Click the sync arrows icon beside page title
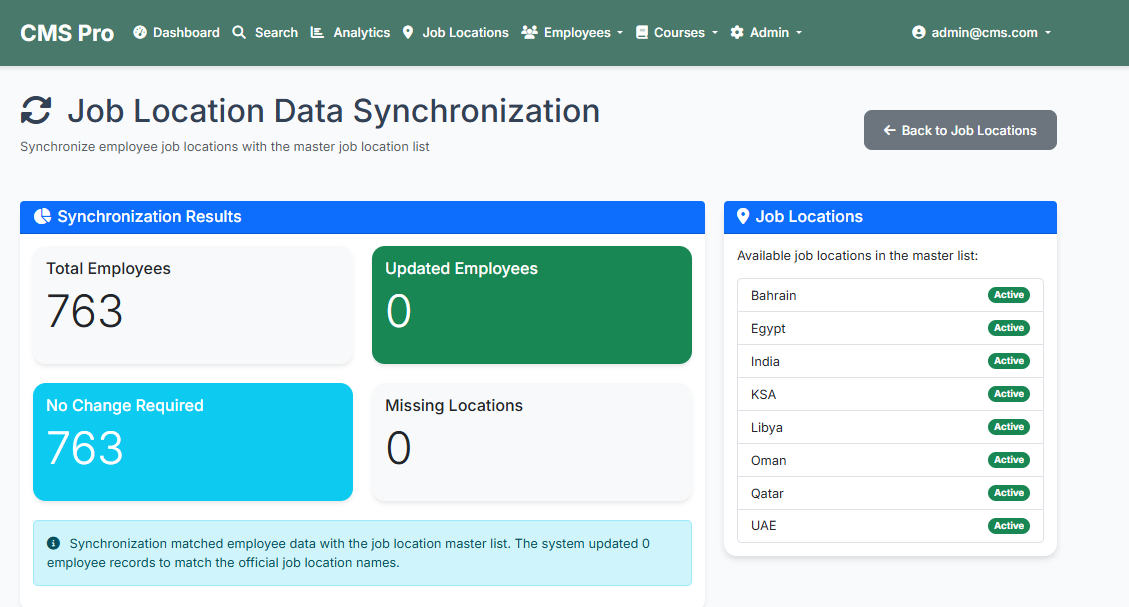The image size is (1129, 607). pyautogui.click(x=36, y=111)
